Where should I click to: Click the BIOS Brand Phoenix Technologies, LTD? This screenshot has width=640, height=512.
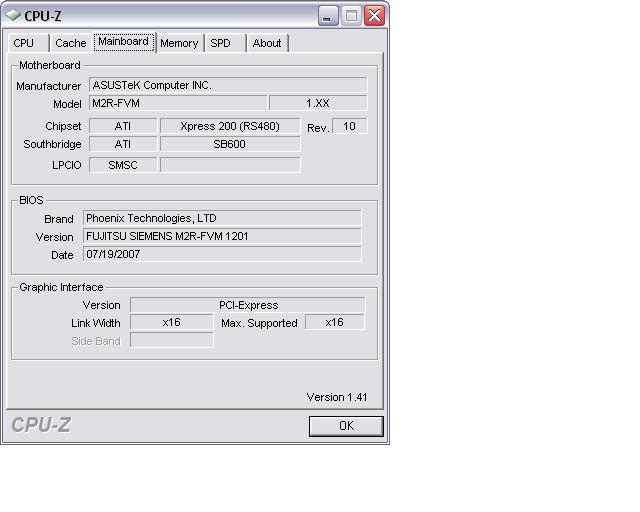pos(222,218)
